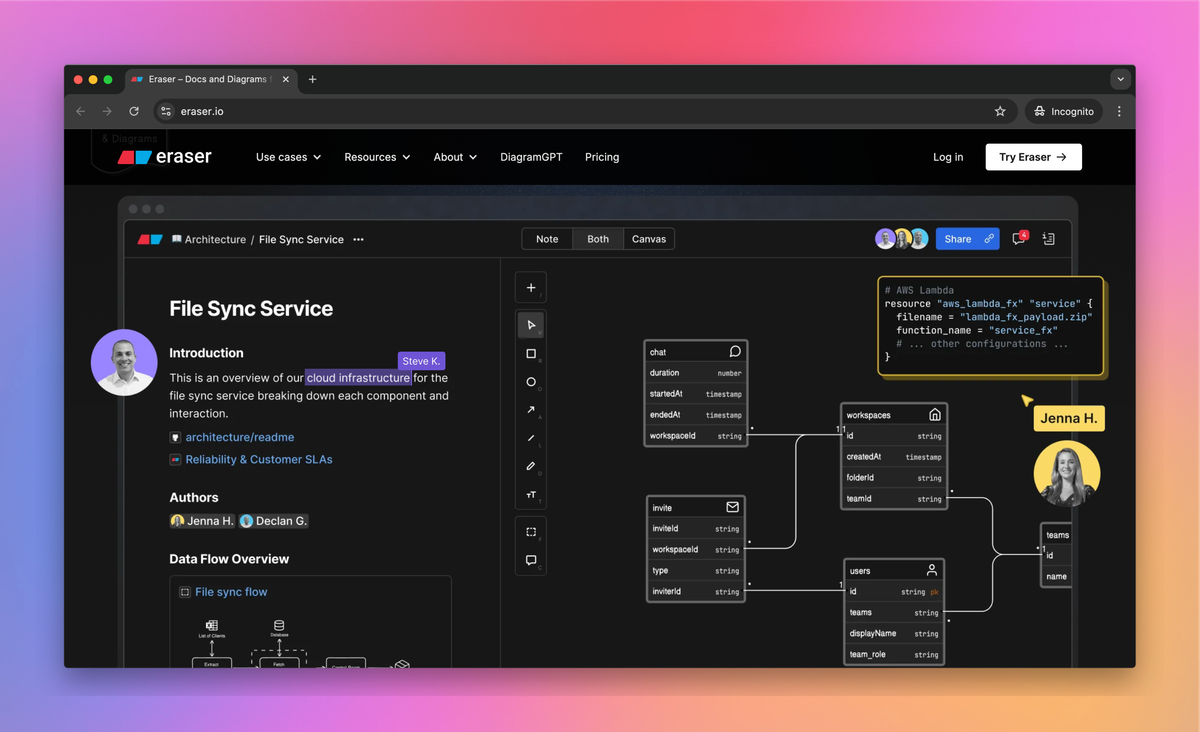Bookmark this page with the star icon

click(x=1000, y=111)
